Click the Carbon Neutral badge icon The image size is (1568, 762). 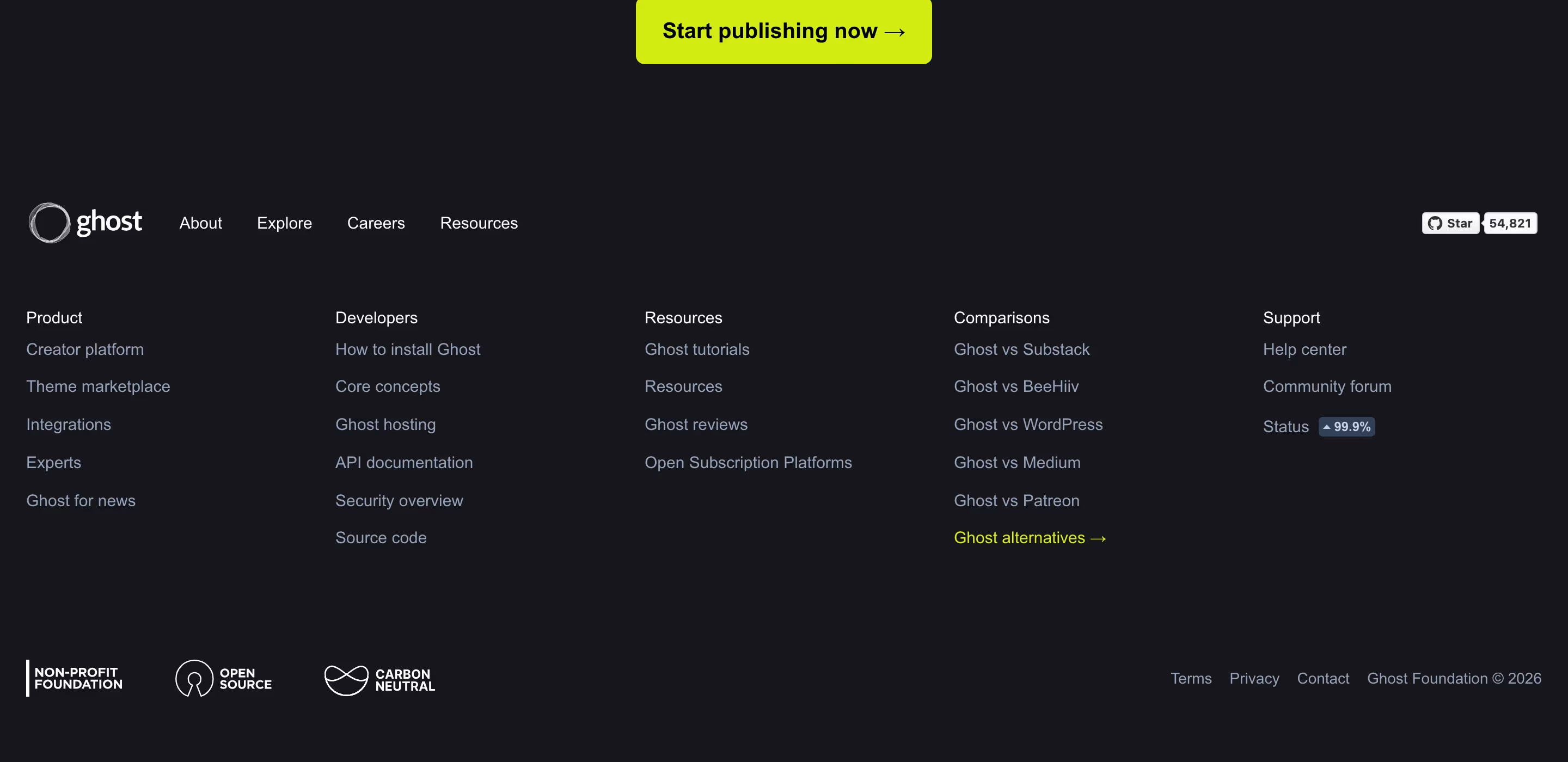[x=346, y=680]
